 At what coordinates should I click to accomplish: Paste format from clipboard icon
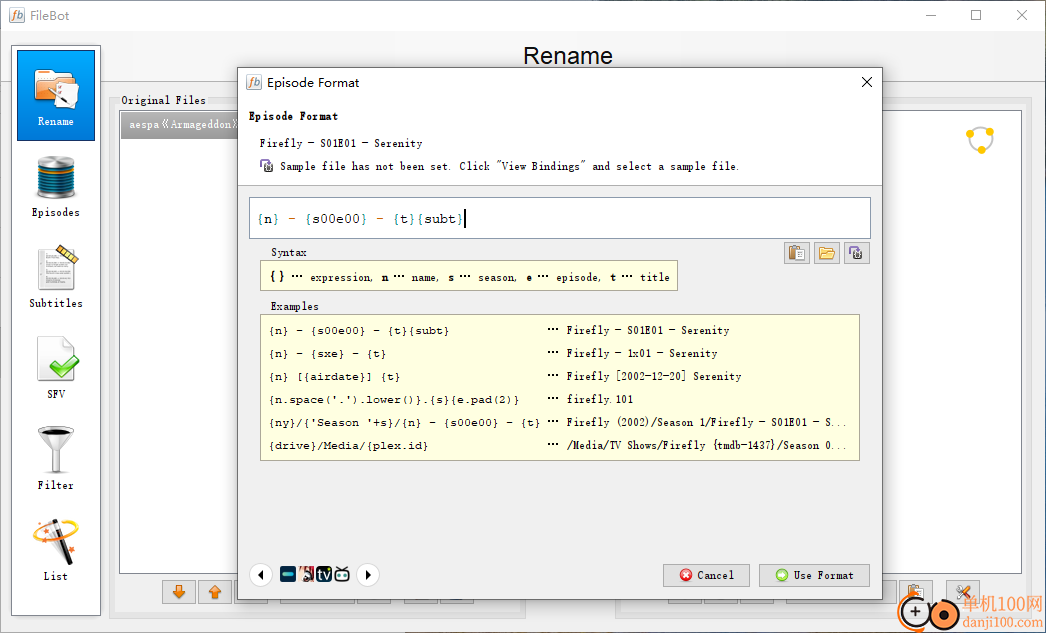[797, 253]
